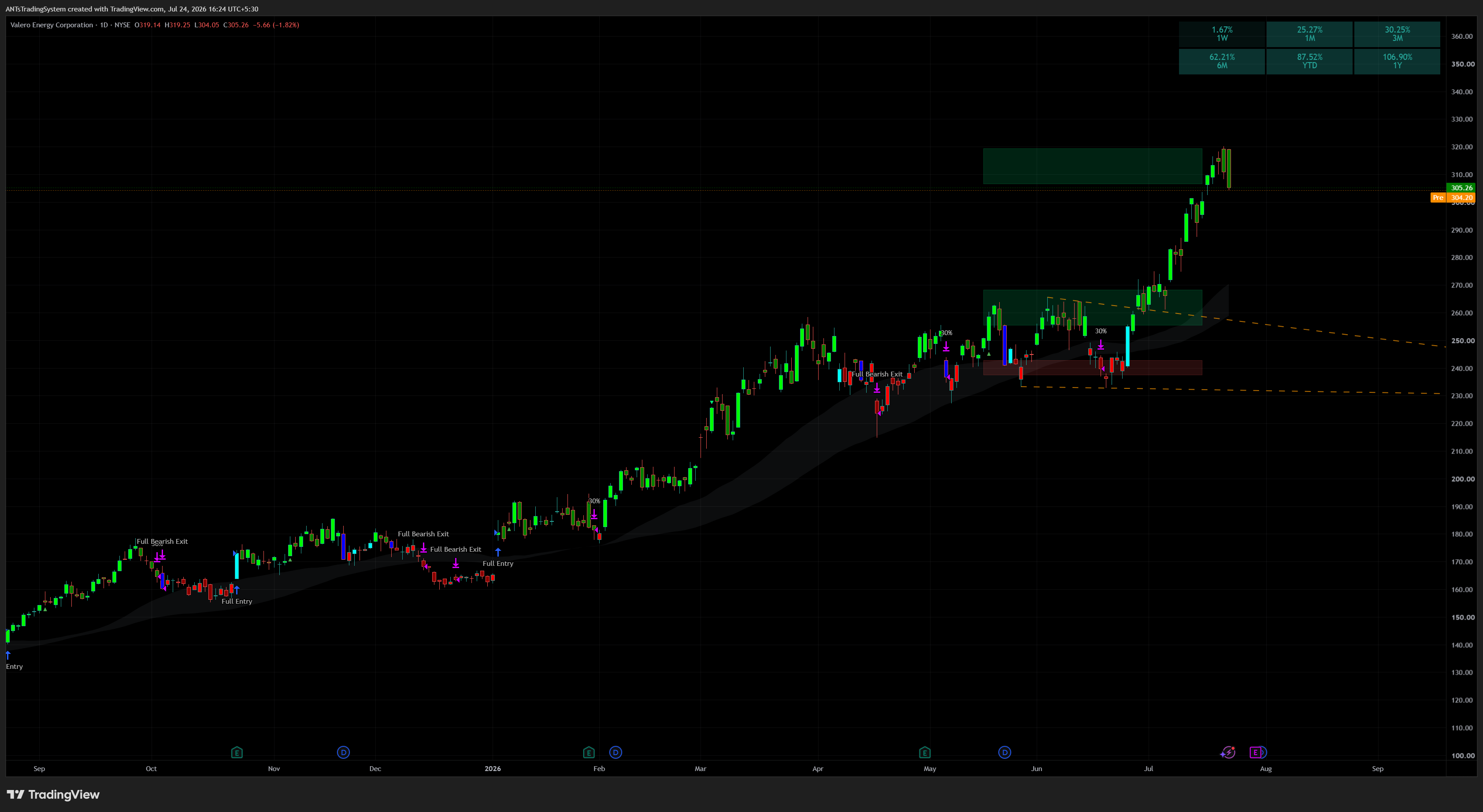Click the open value O319.14 in header

pyautogui.click(x=148, y=25)
